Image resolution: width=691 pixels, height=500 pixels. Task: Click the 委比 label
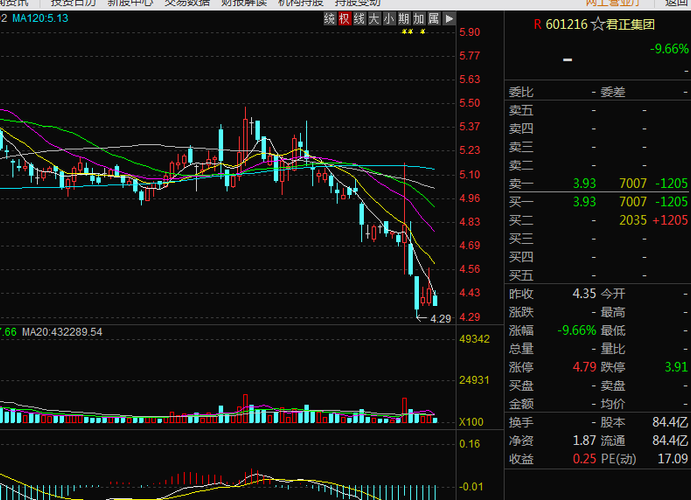coord(521,92)
